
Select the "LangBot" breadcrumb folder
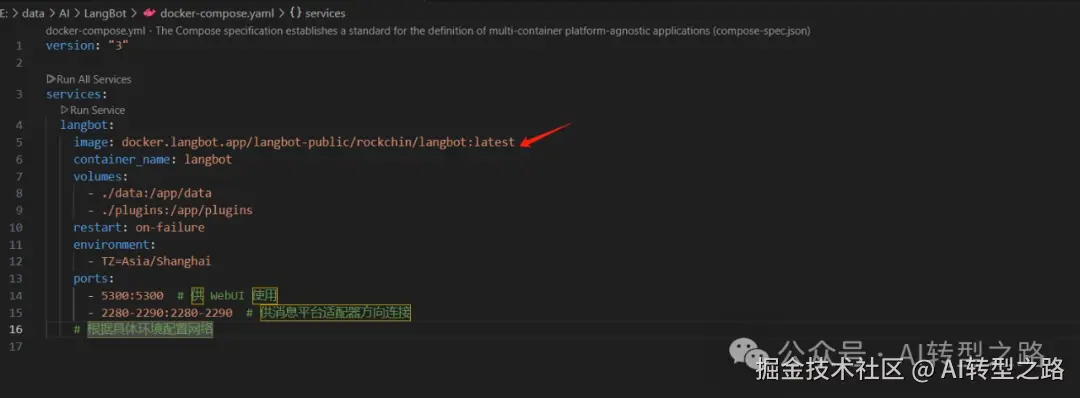[x=105, y=13]
